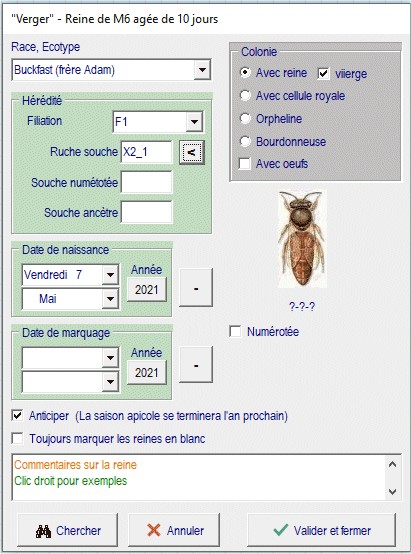Click the green checkmark on Valider et fermer

pyautogui.click(x=281, y=530)
